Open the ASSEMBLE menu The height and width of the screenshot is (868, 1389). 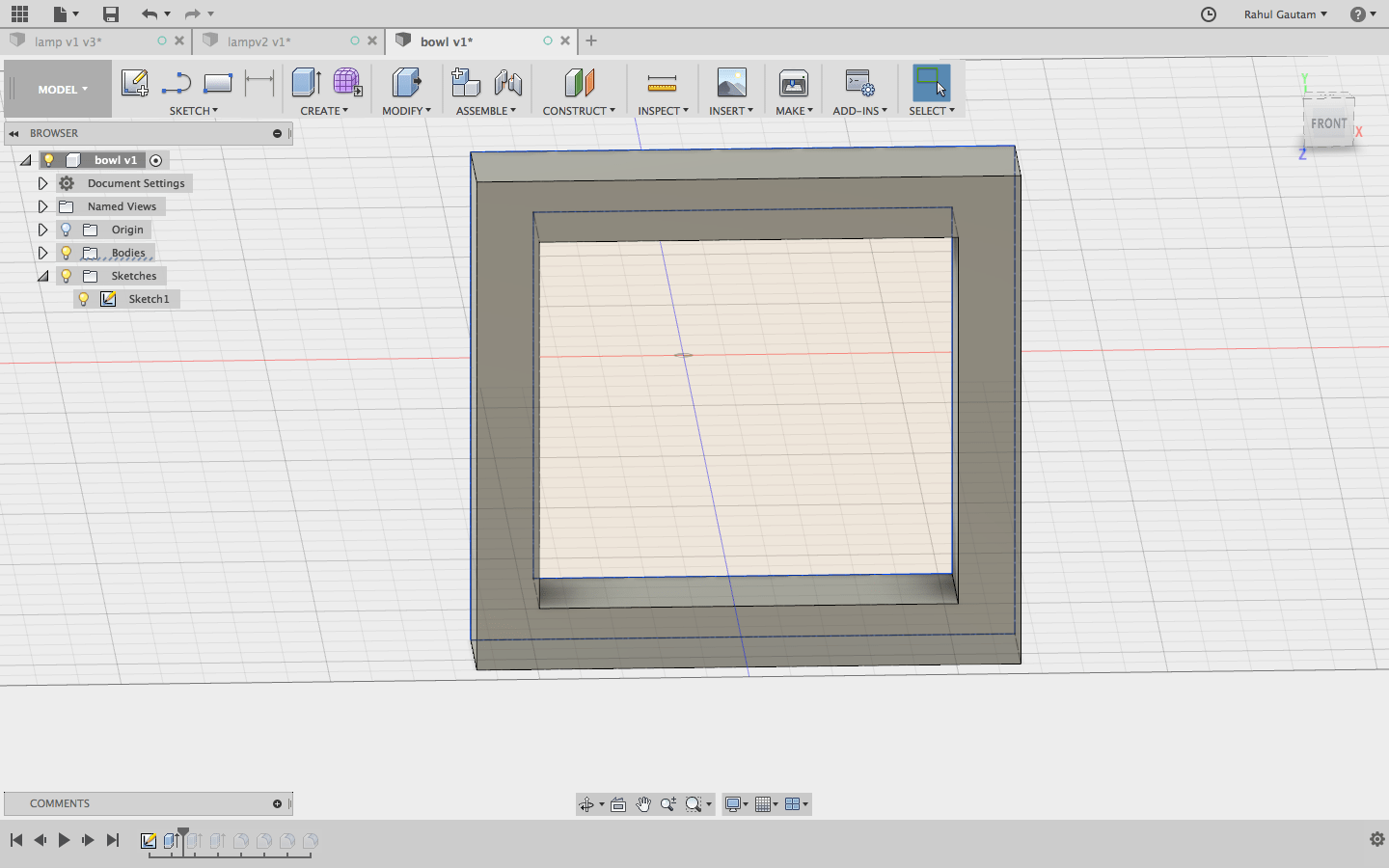(x=486, y=111)
